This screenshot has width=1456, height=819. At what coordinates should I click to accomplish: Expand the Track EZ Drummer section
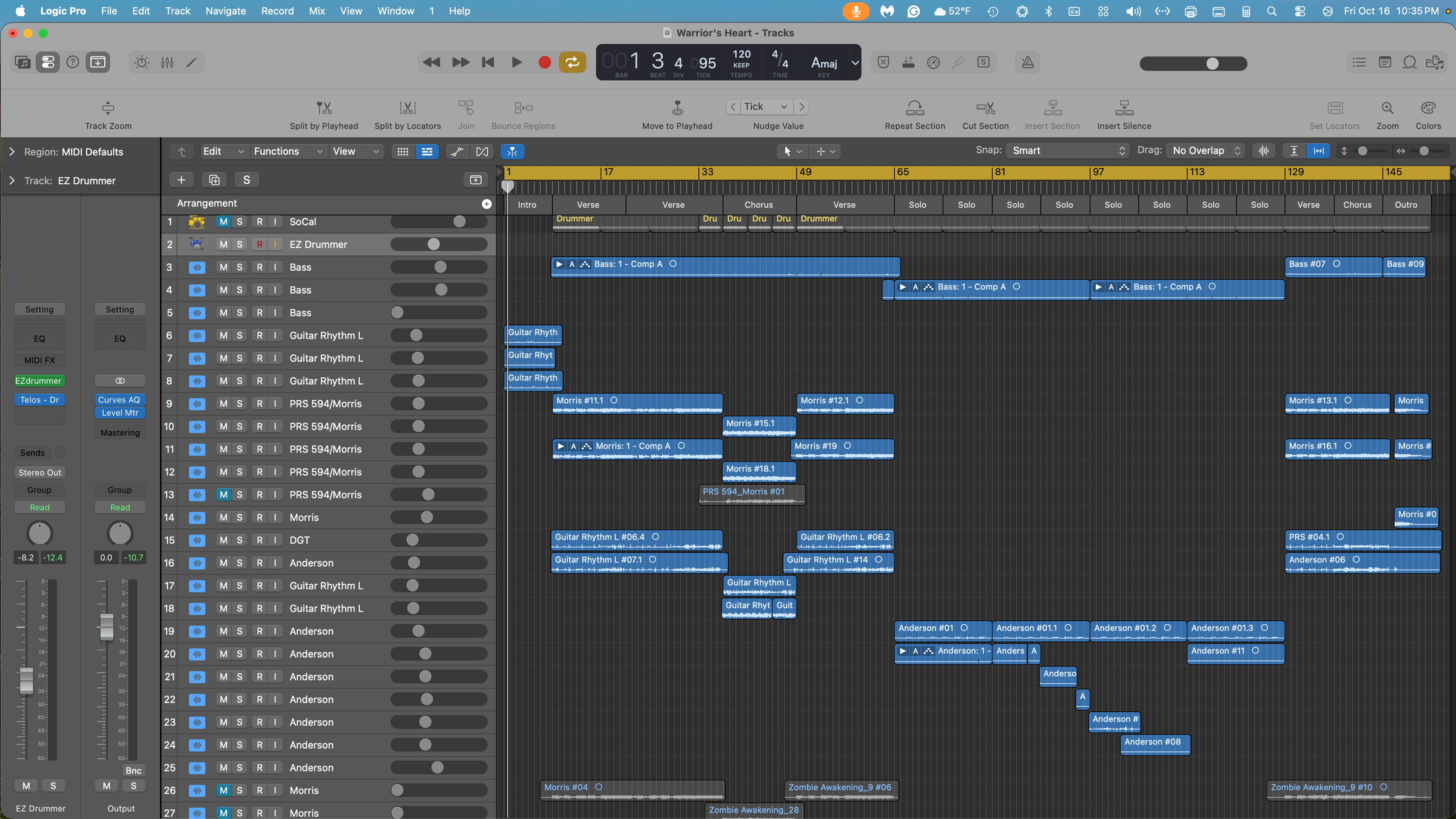tap(12, 181)
